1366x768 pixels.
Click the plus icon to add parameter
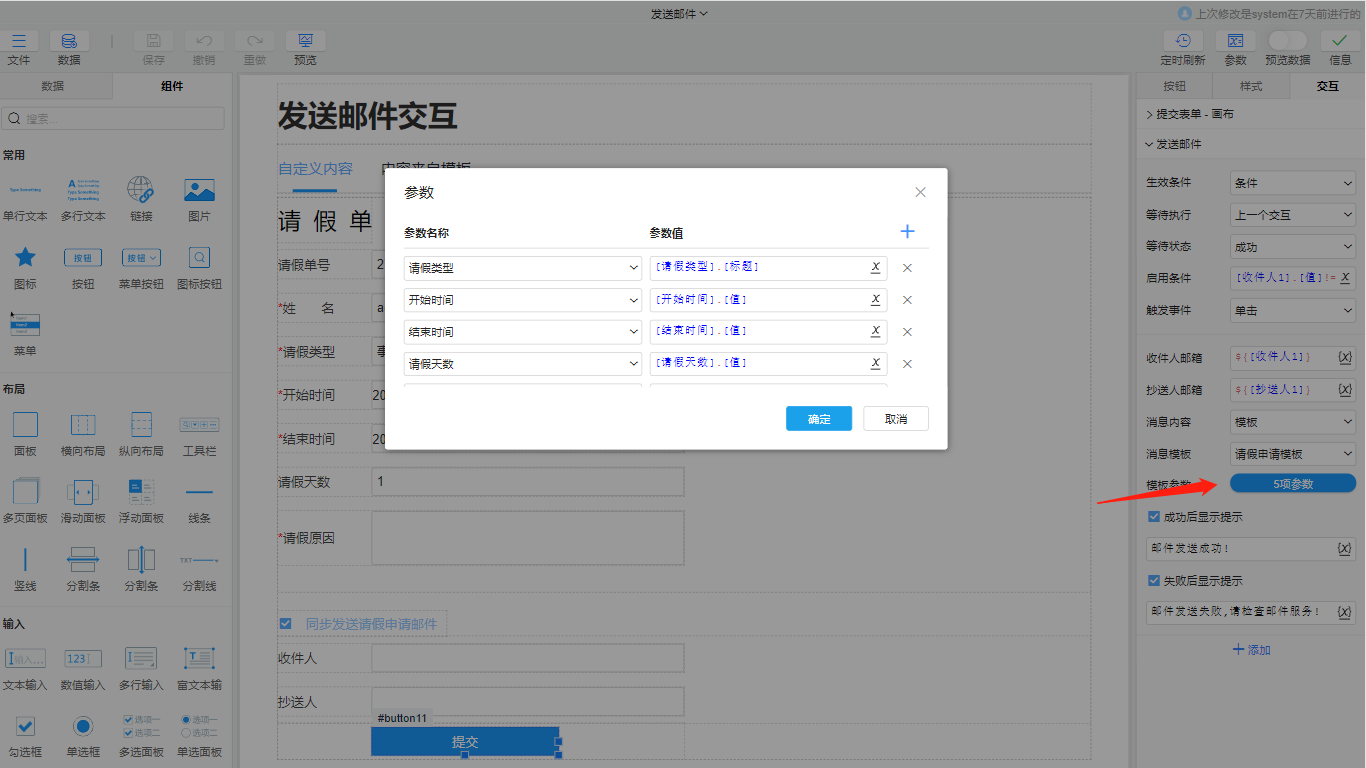coord(907,232)
